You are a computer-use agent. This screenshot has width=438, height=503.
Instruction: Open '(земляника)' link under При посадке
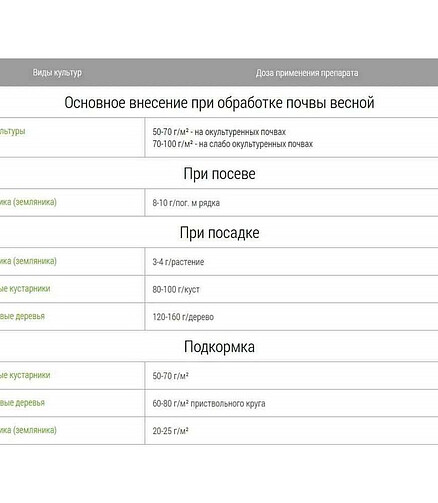point(35,261)
